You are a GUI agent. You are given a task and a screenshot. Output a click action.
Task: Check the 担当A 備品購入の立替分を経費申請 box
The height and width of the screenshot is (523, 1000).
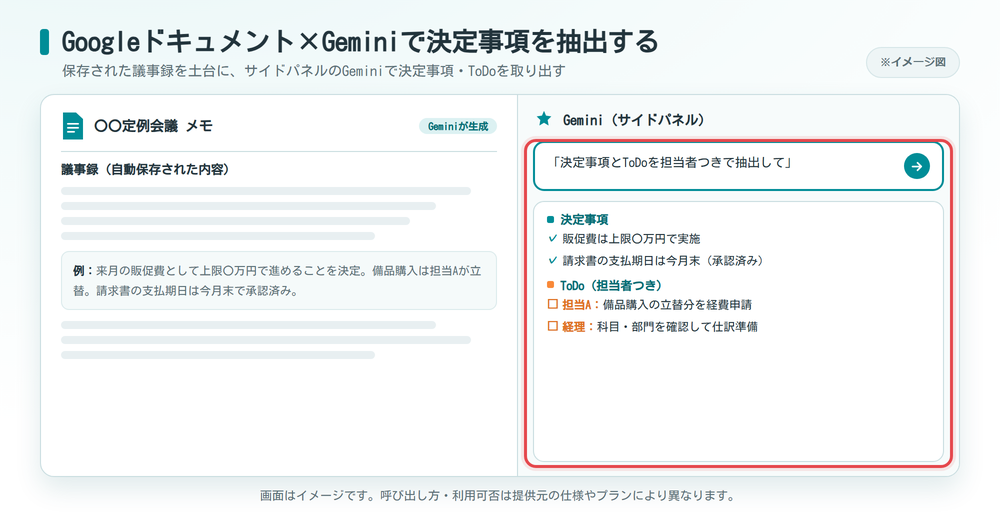(x=553, y=304)
